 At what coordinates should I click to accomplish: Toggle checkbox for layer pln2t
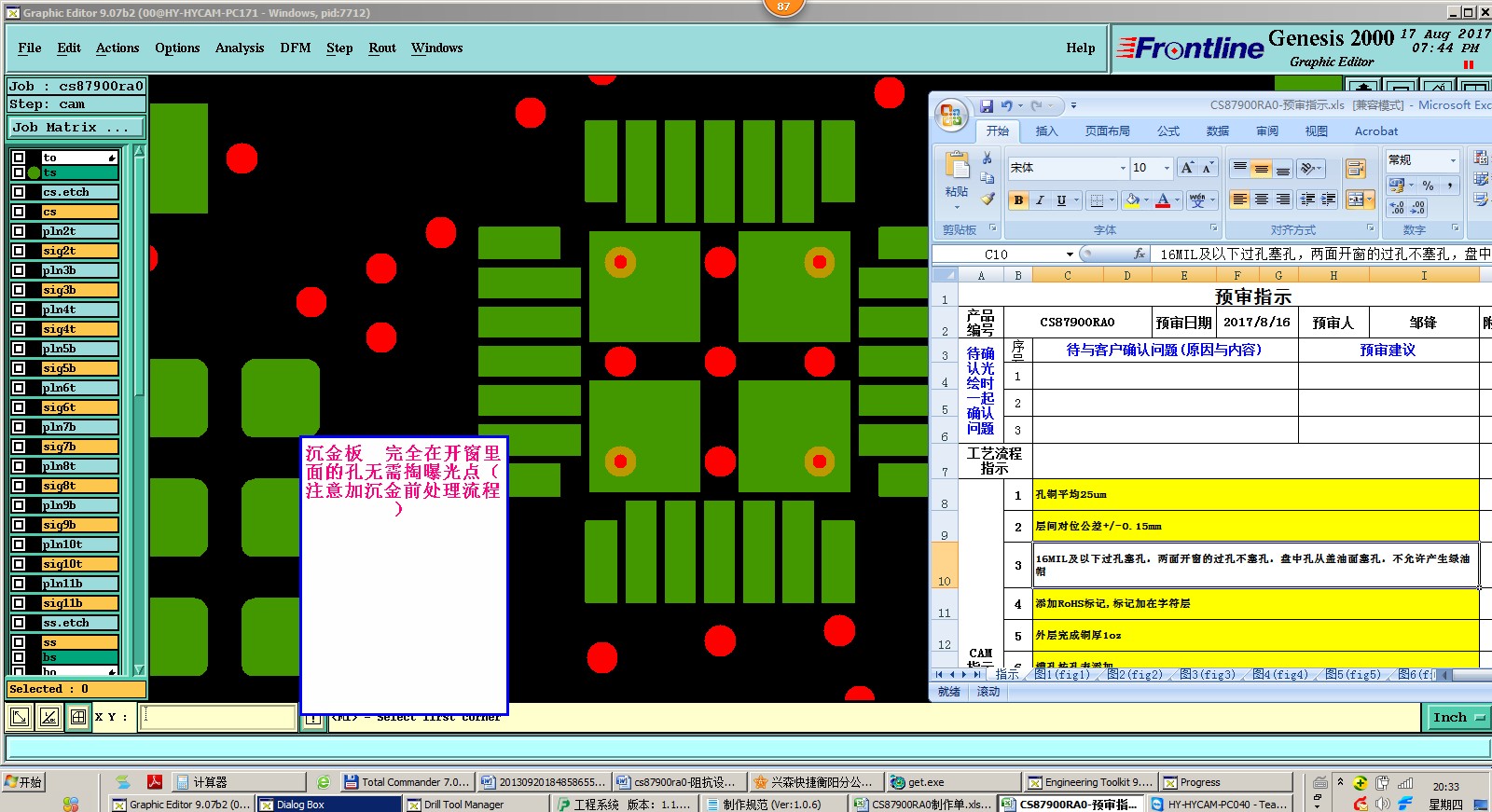coord(19,230)
